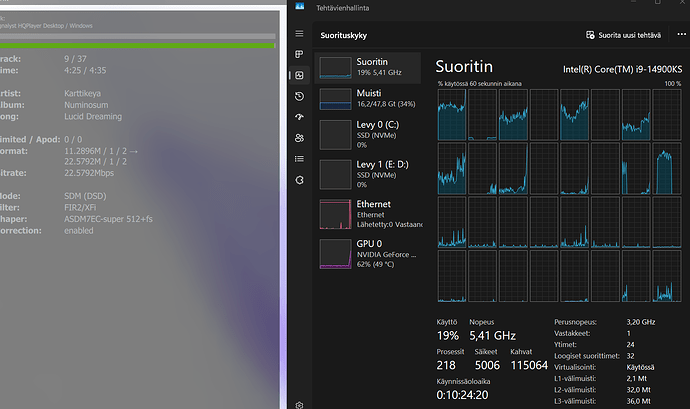The height and width of the screenshot is (409, 690).
Task: Click the 0:10:24:20 uptime value
Action: click(462, 395)
